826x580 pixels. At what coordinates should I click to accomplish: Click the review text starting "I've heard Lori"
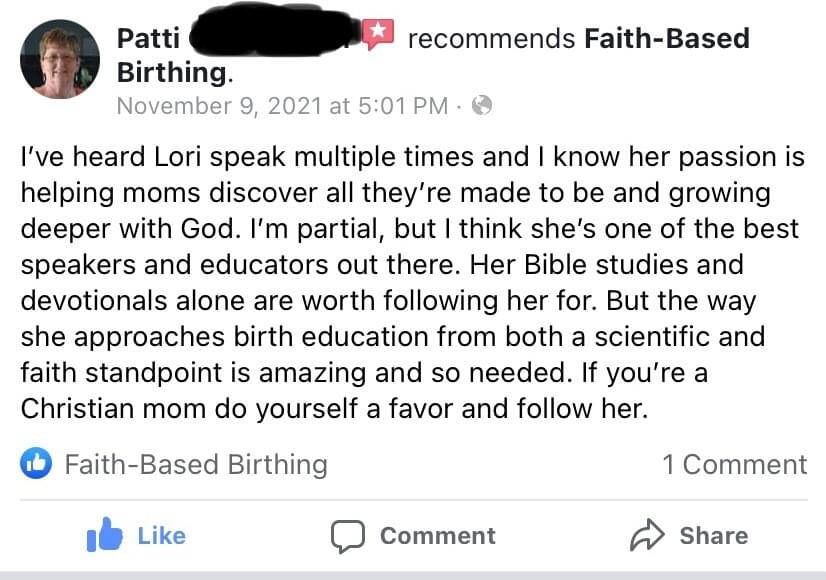[x=412, y=158]
